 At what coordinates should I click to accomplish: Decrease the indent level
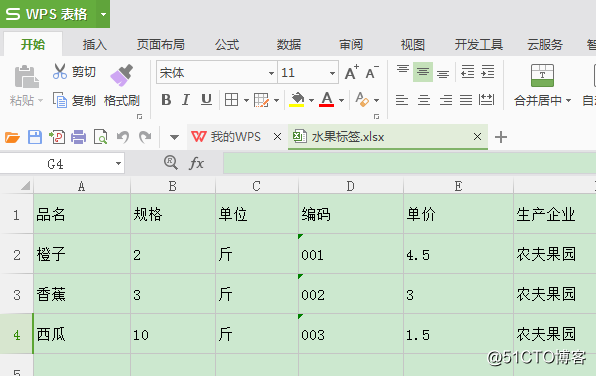coord(468,71)
